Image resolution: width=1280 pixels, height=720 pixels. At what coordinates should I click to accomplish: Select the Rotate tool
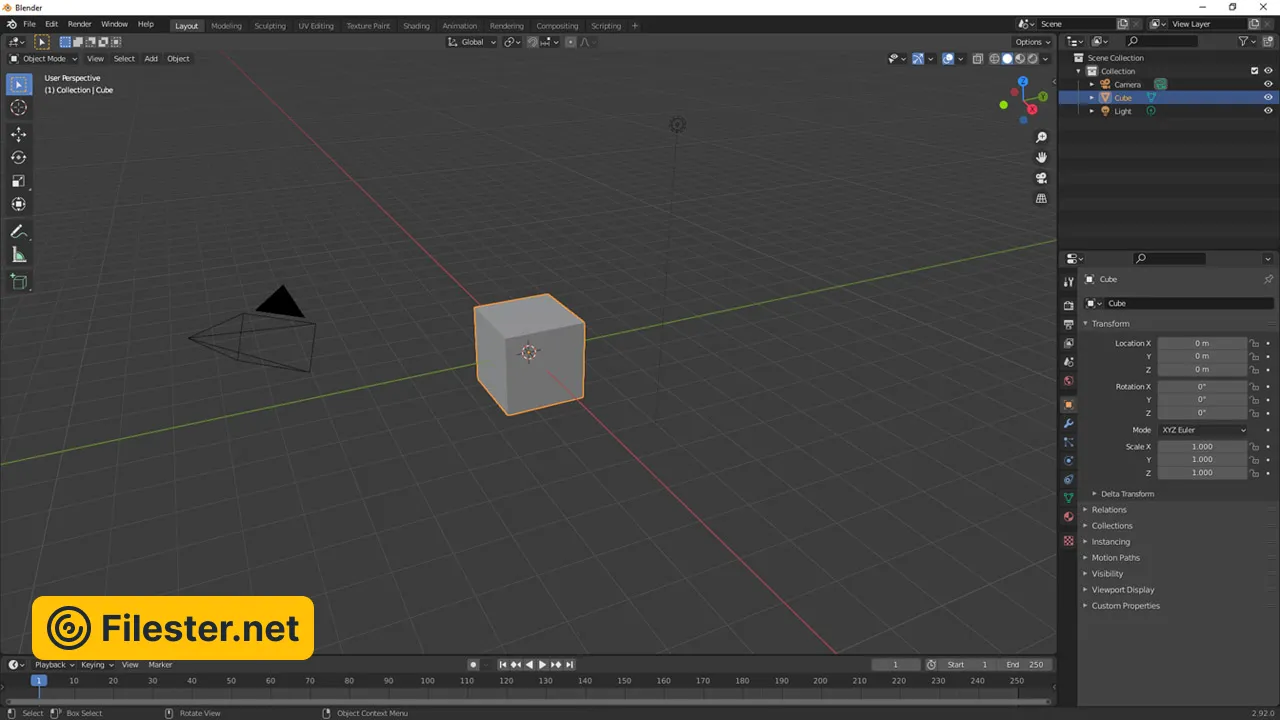coord(18,157)
